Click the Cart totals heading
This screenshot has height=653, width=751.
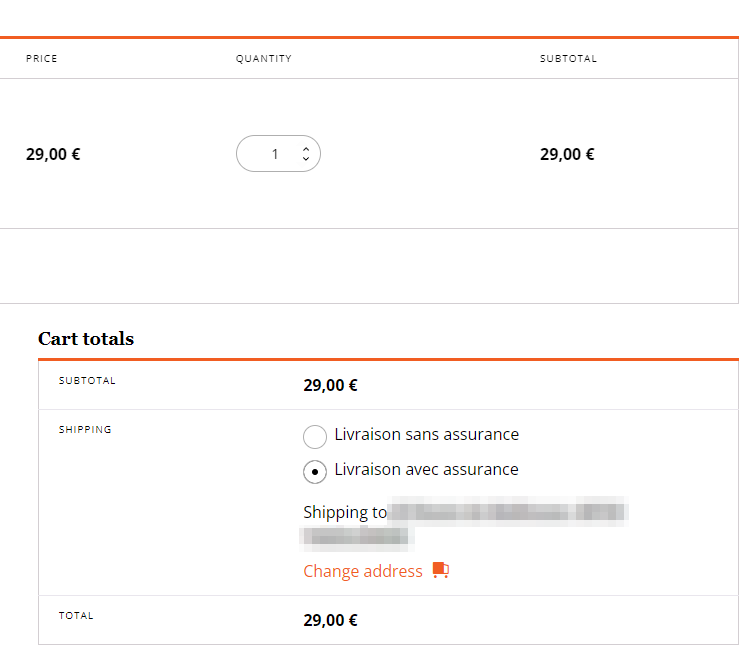pyautogui.click(x=86, y=339)
